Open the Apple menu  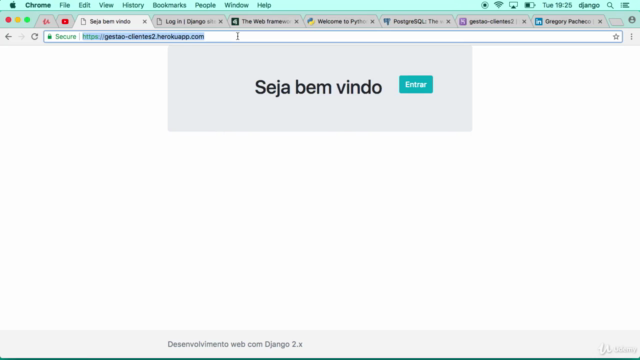point(13,5)
